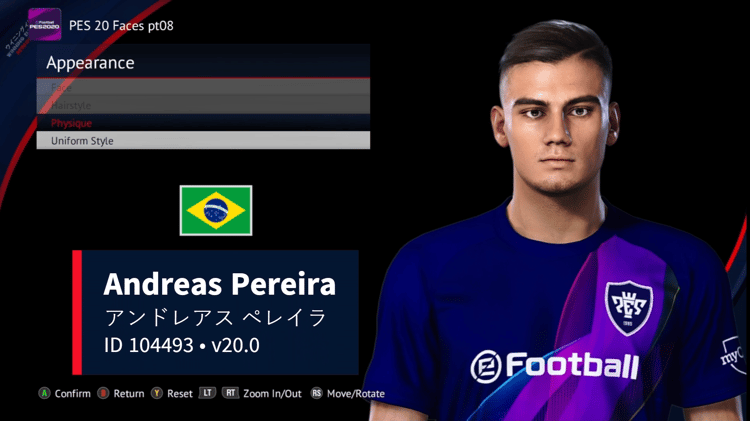Viewport: 750px width, 421px height.
Task: Open the Physique option
Action: coord(203,123)
